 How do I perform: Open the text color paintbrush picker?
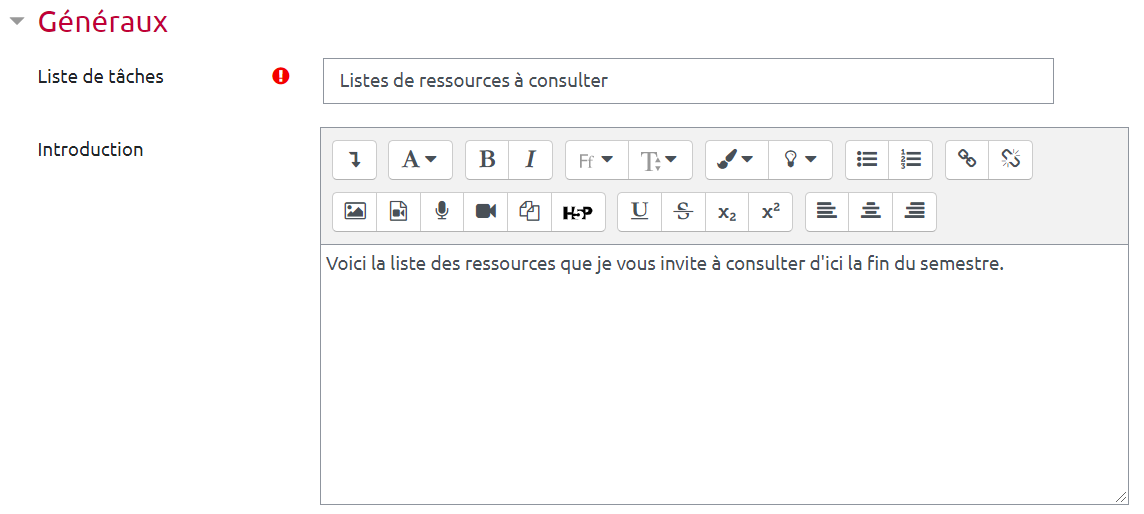point(736,160)
